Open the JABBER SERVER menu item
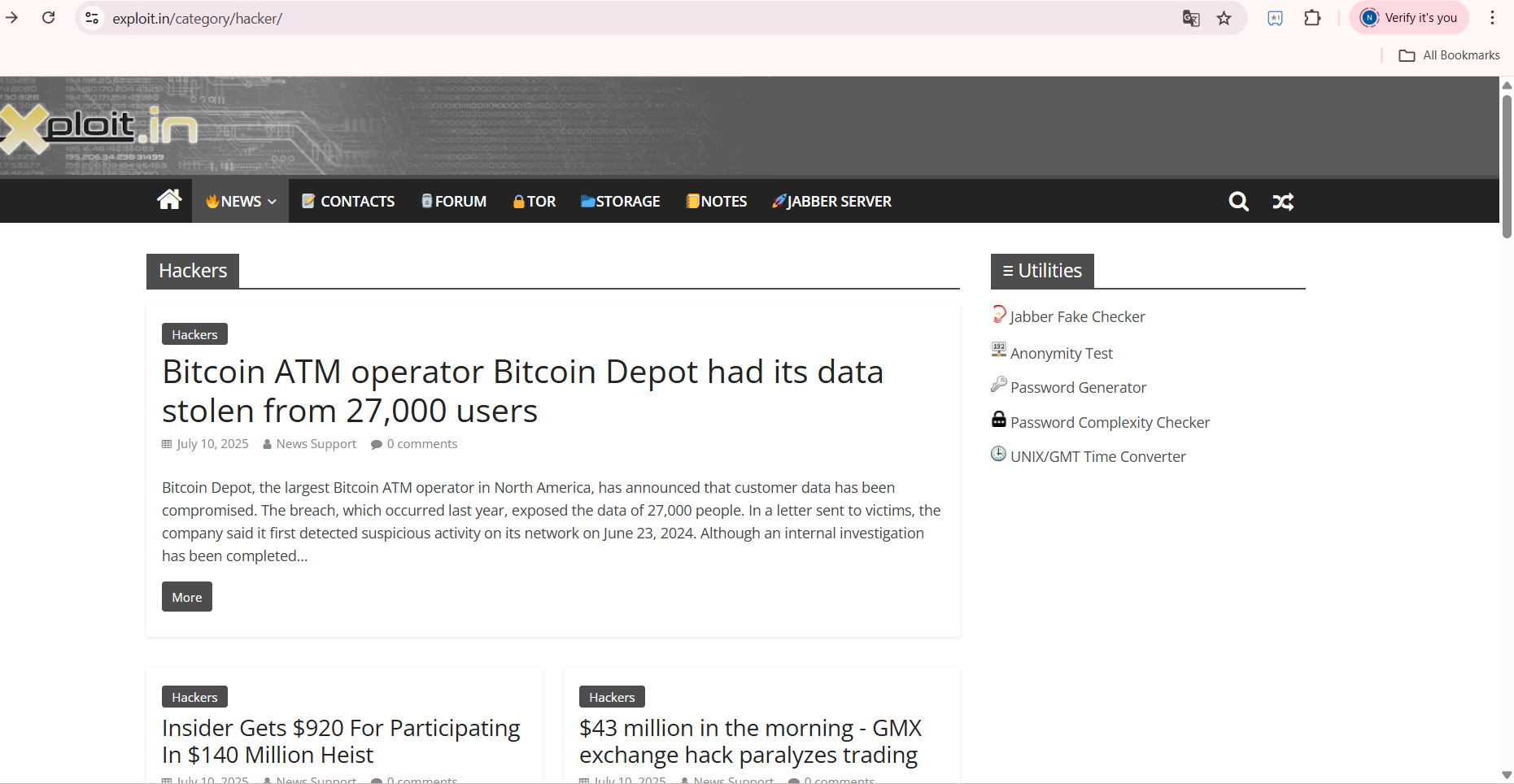The width and height of the screenshot is (1514, 784). coord(831,201)
